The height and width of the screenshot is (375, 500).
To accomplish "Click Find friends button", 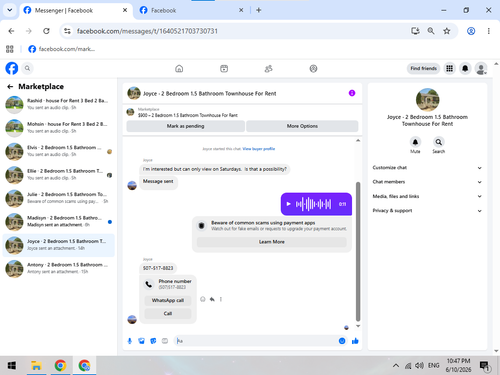I will 423,68.
